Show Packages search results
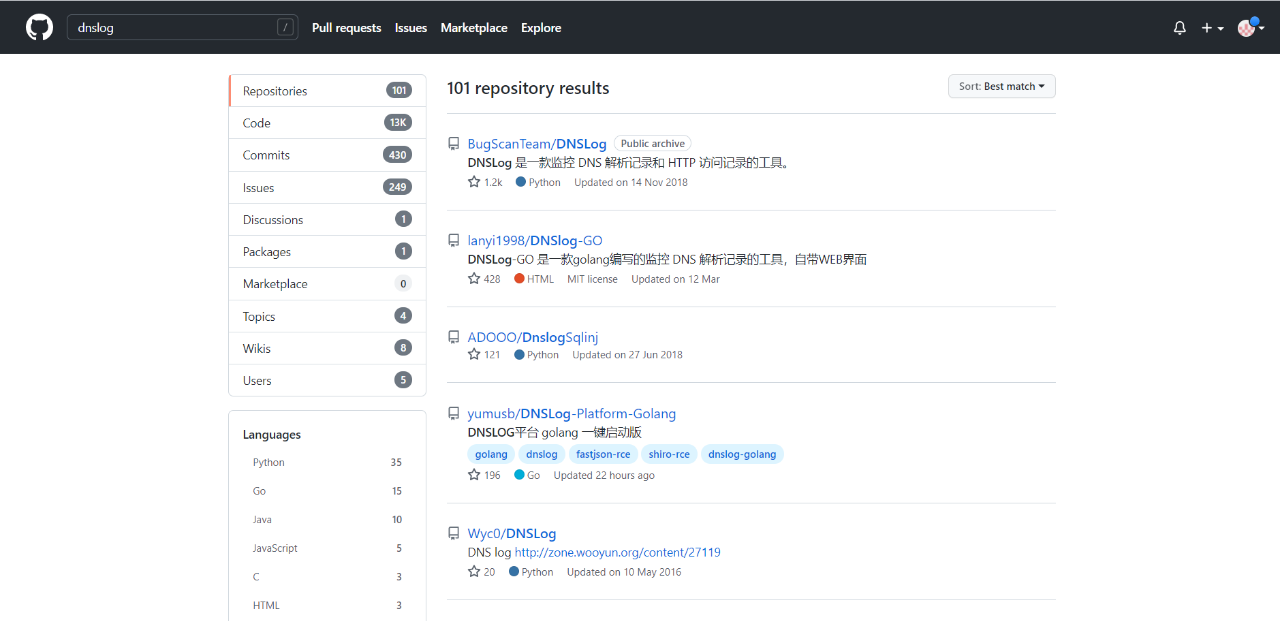1280x621 pixels. (x=328, y=252)
